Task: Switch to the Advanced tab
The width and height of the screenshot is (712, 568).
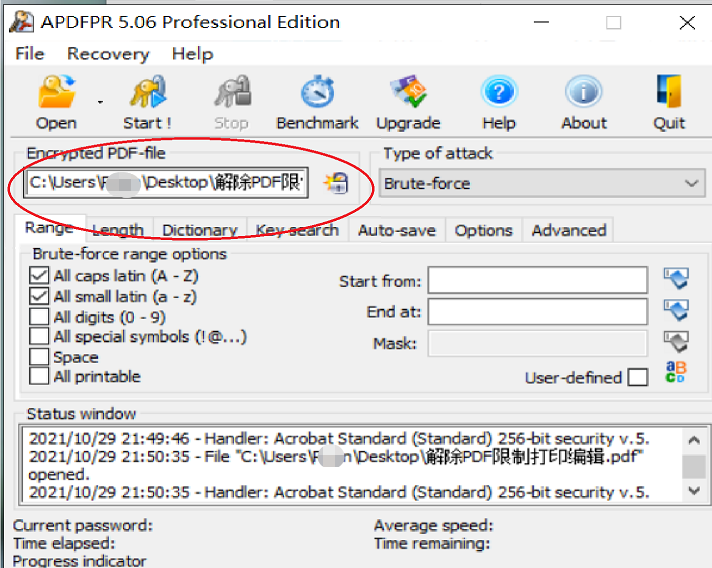Action: point(569,230)
